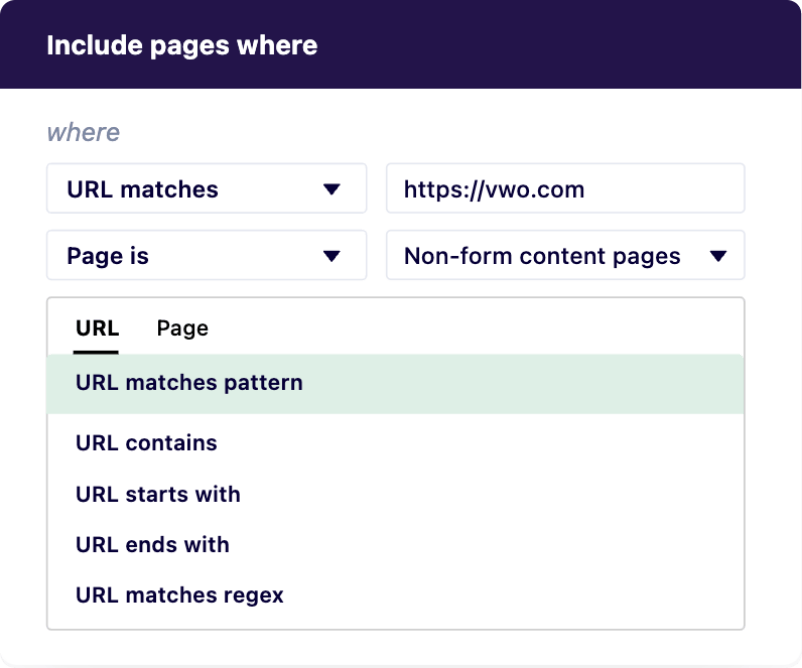The height and width of the screenshot is (668, 802).
Task: Click the arrow icon in 'URL matches' box
Action: pyautogui.click(x=332, y=189)
